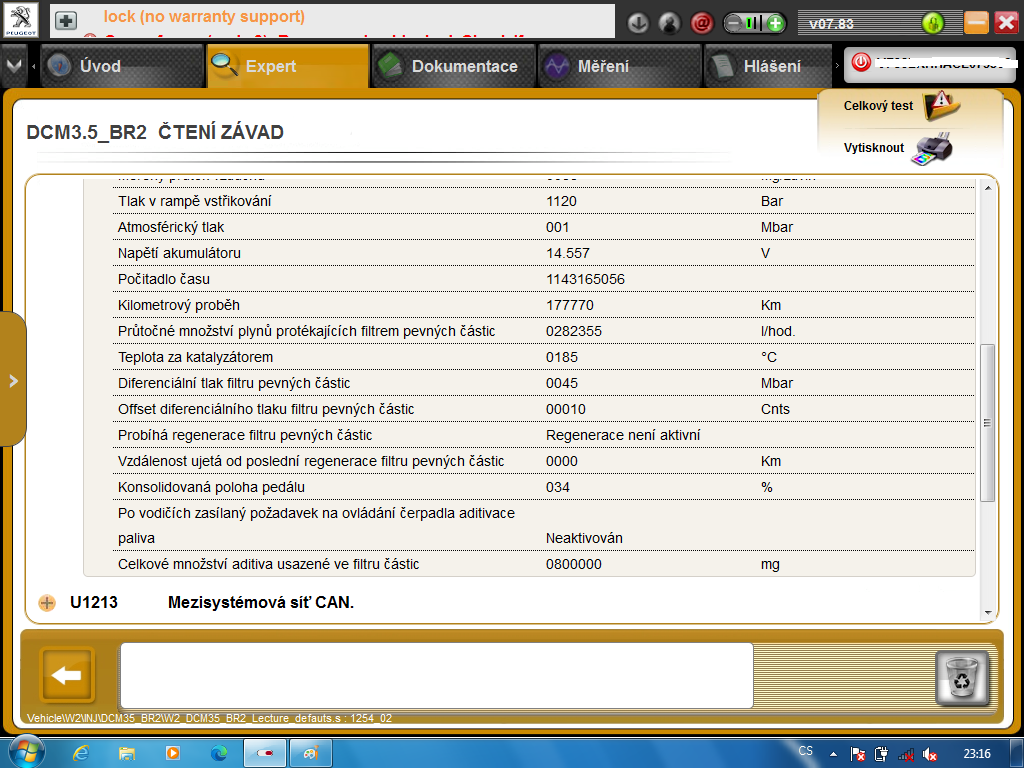Click the recycle bin delete icon
Viewport: 1024px width, 768px height.
coord(962,678)
